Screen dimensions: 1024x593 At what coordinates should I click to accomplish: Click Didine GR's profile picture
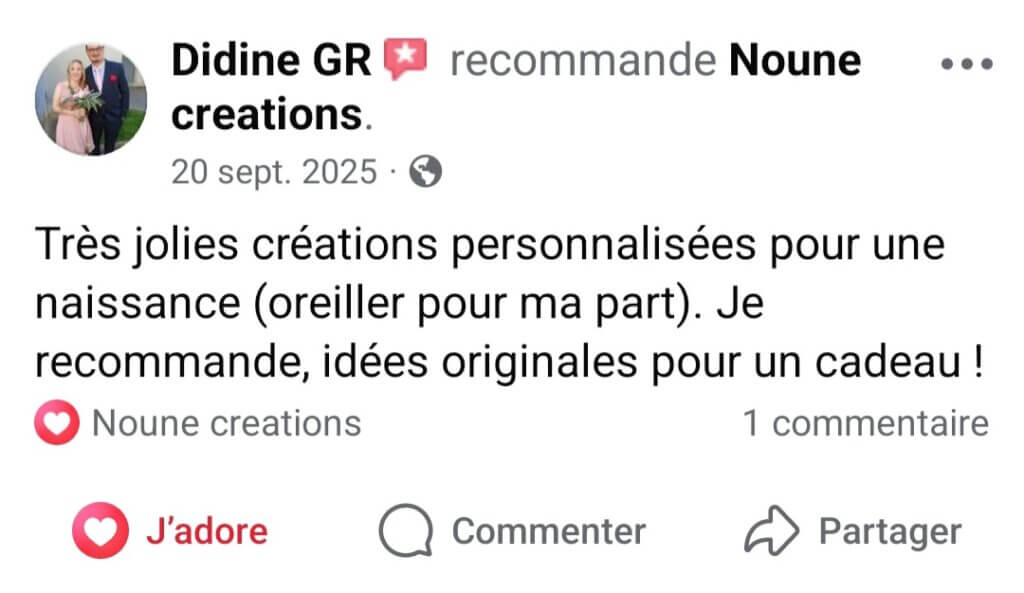click(90, 99)
